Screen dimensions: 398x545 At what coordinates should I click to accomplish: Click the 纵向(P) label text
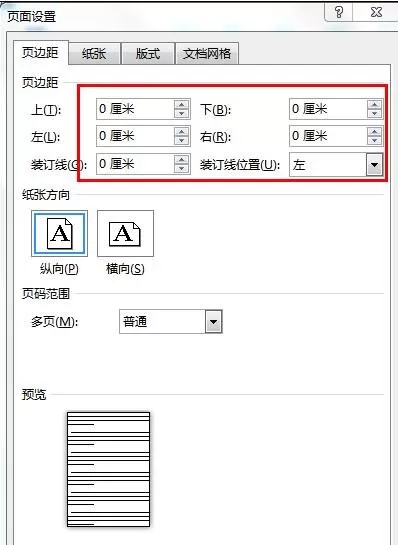click(59, 269)
